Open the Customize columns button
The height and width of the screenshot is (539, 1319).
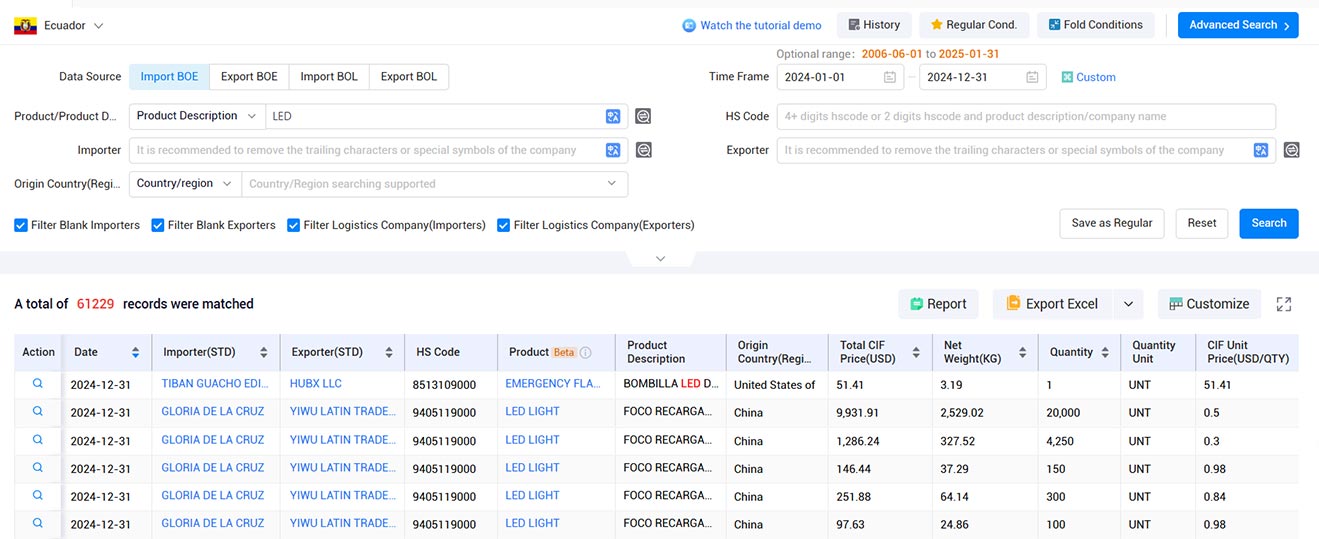pyautogui.click(x=1209, y=304)
